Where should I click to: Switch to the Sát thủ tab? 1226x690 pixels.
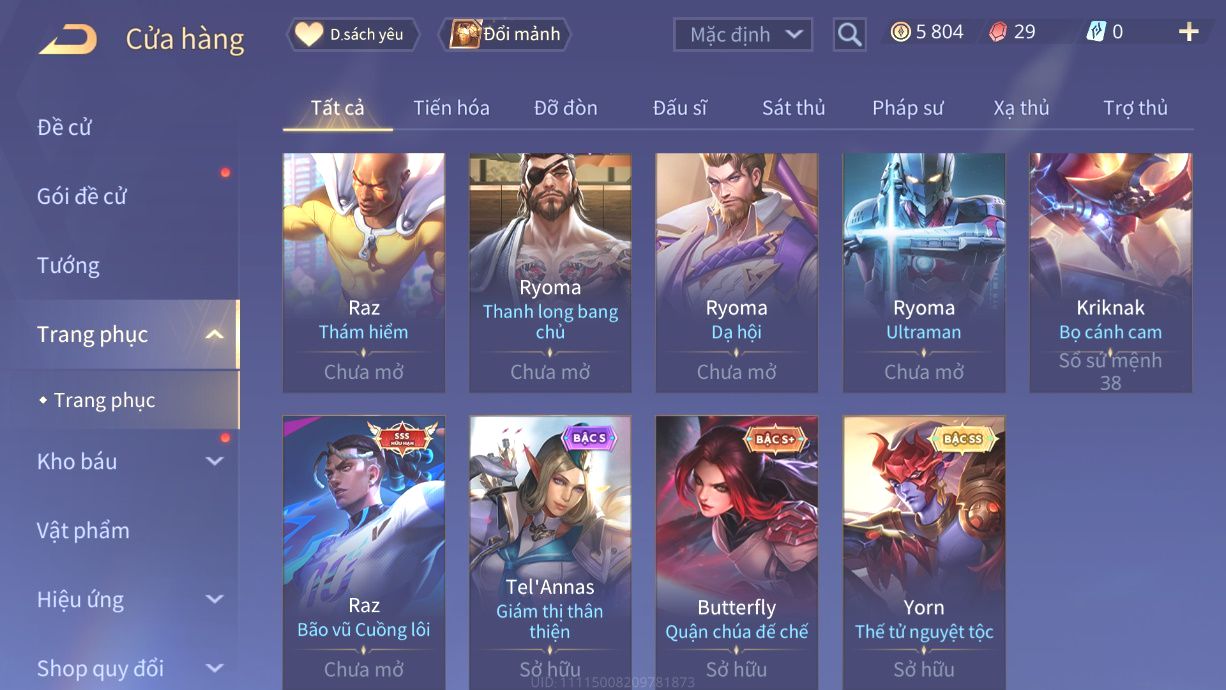point(793,108)
